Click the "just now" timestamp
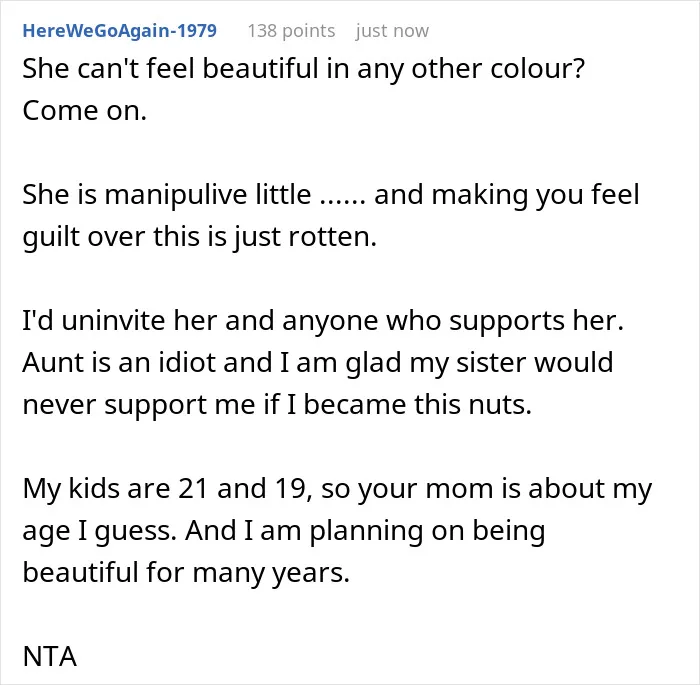700x685 pixels. coord(392,31)
